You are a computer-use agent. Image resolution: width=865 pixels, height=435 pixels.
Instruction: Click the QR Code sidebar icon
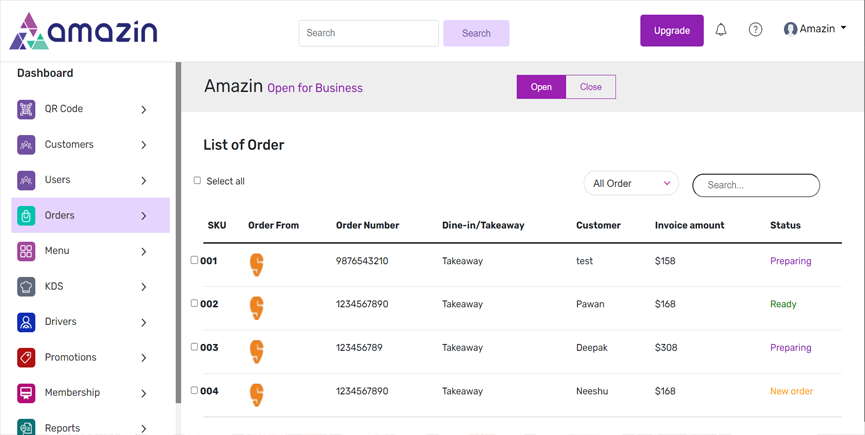[26, 109]
